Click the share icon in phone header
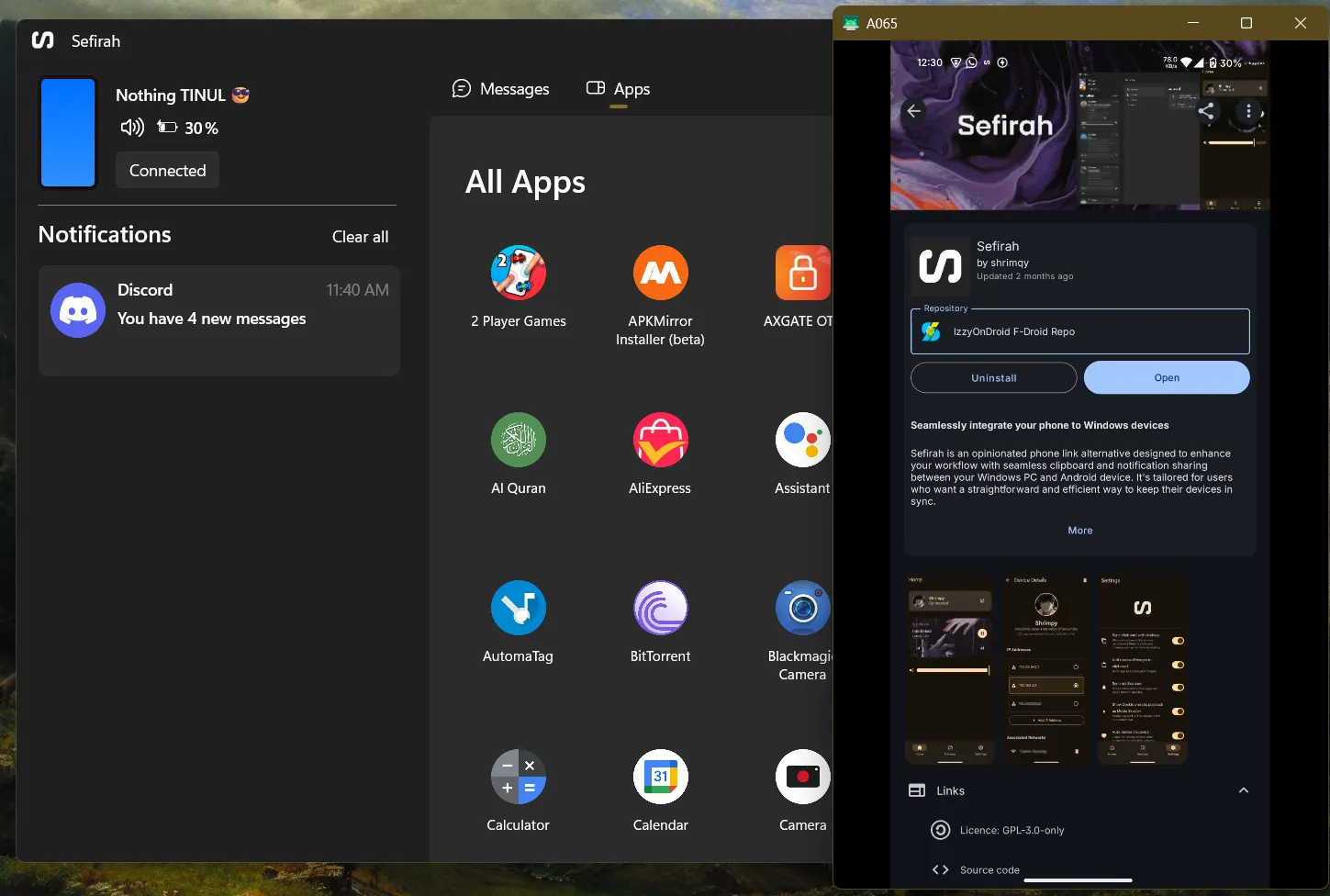The height and width of the screenshot is (896, 1330). (x=1206, y=111)
